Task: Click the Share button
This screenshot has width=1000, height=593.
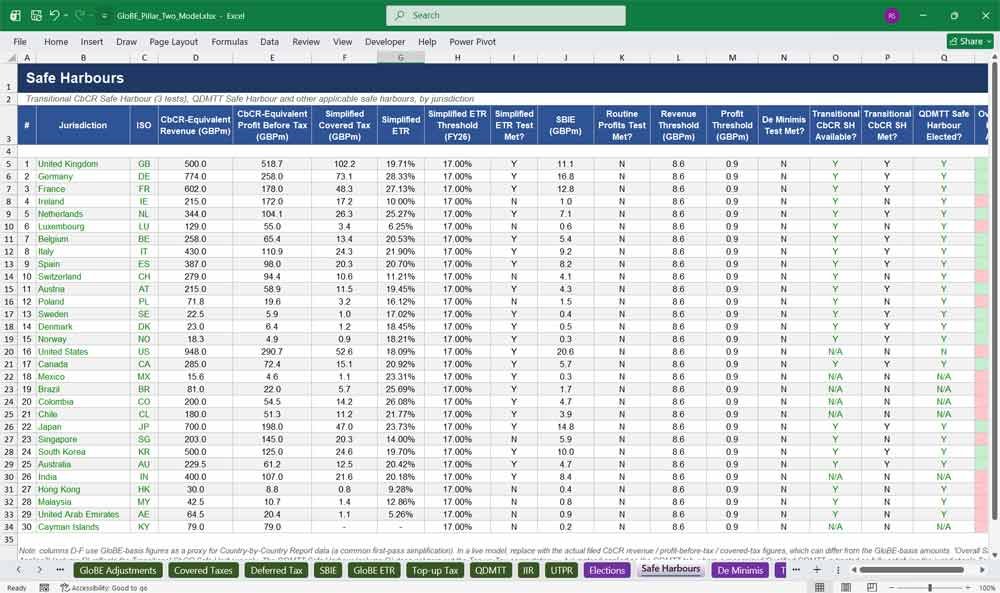Action: (x=970, y=41)
